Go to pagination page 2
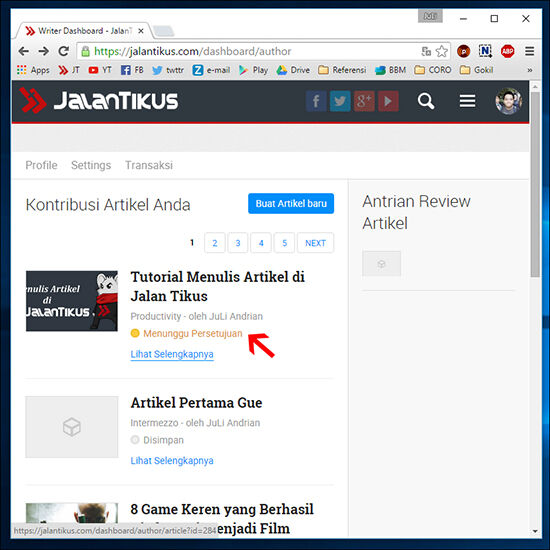The width and height of the screenshot is (550, 550). click(x=215, y=243)
